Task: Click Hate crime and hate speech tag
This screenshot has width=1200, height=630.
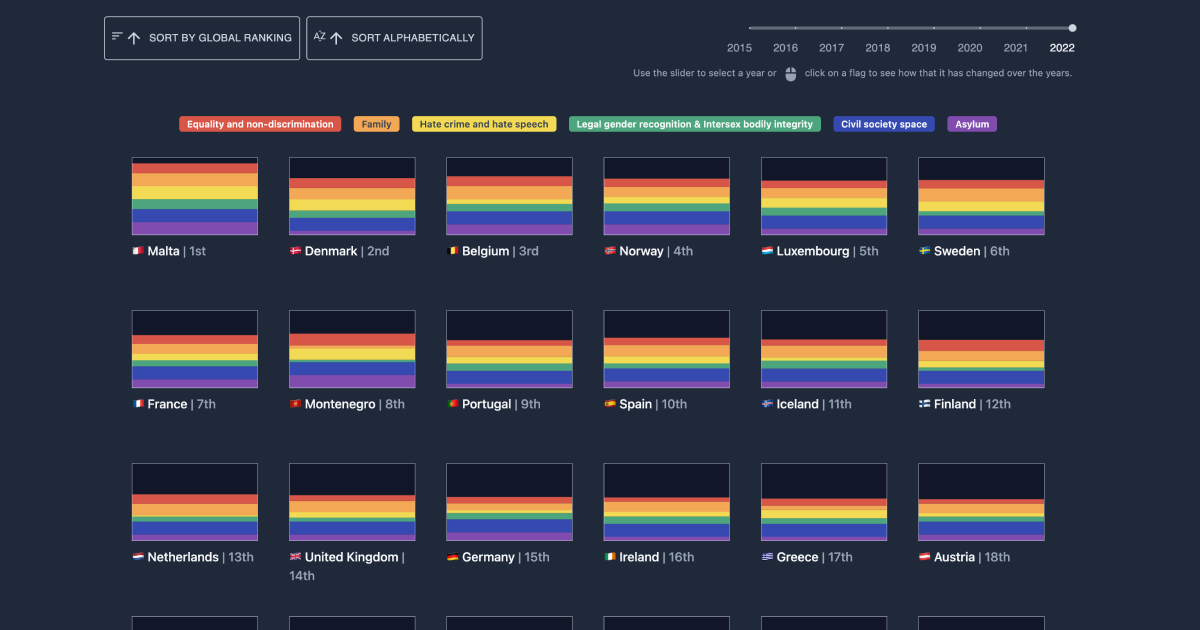Action: (x=484, y=124)
